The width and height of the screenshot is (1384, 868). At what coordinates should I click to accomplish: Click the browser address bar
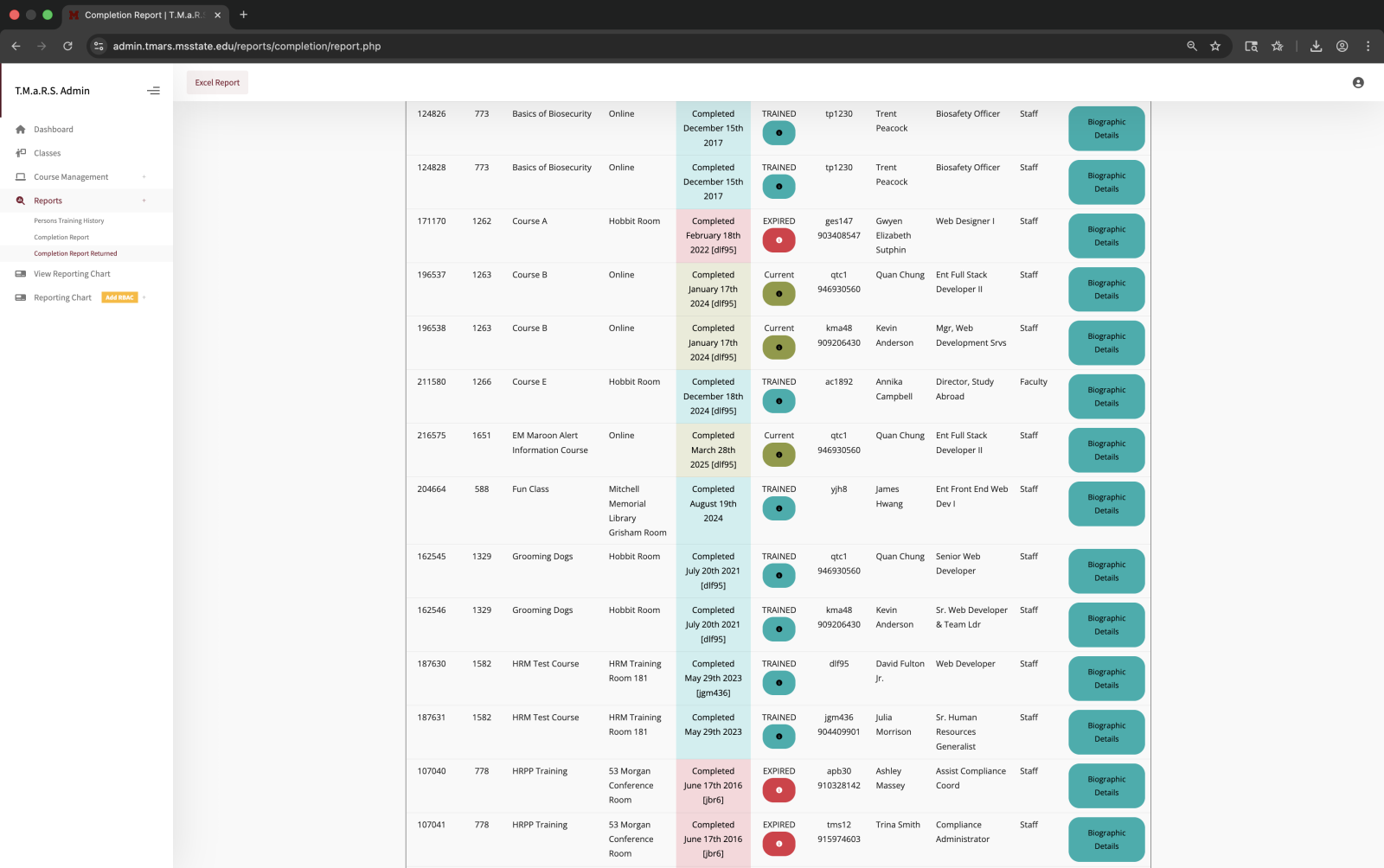[x=246, y=46]
